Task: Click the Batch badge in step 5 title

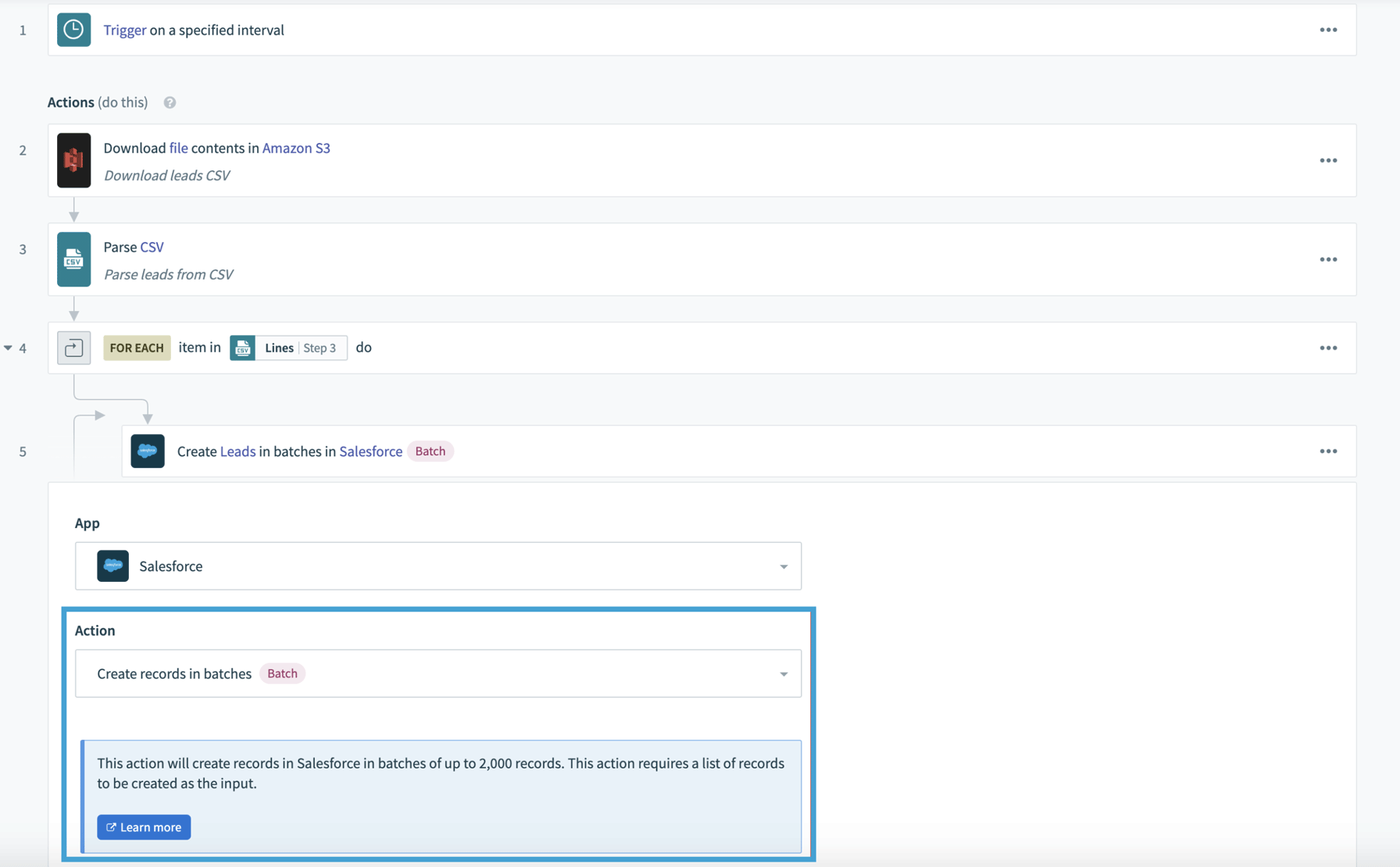Action: (430, 451)
